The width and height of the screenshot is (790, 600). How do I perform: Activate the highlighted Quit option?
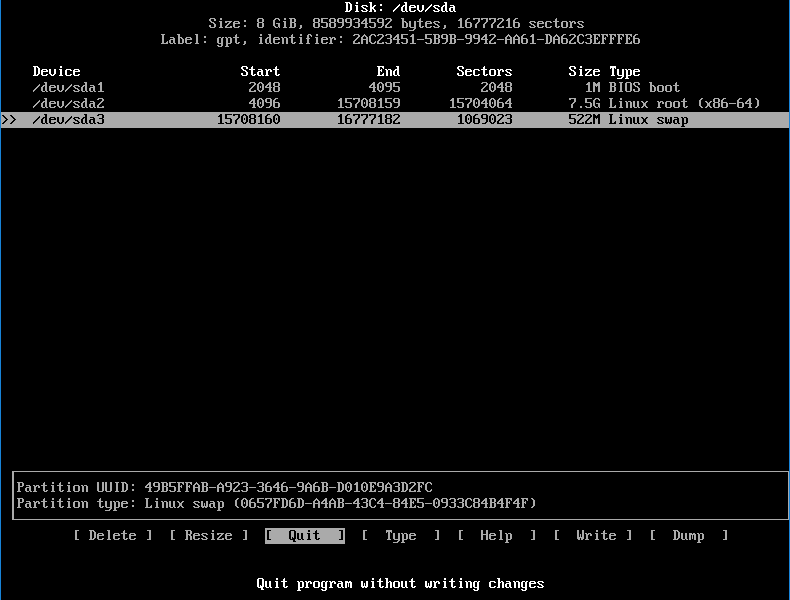click(305, 535)
